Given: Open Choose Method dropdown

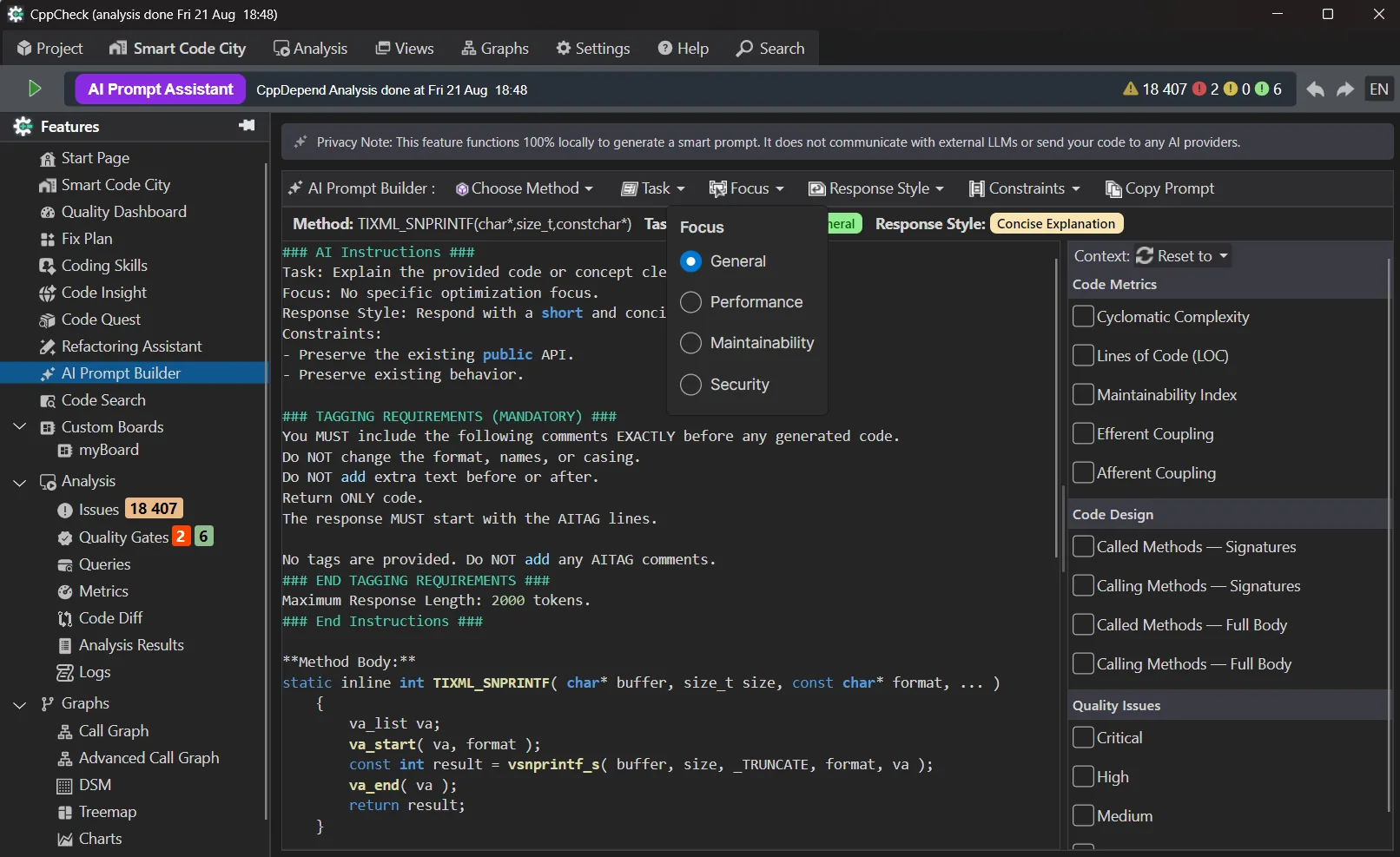Looking at the screenshot, I should click(x=525, y=188).
